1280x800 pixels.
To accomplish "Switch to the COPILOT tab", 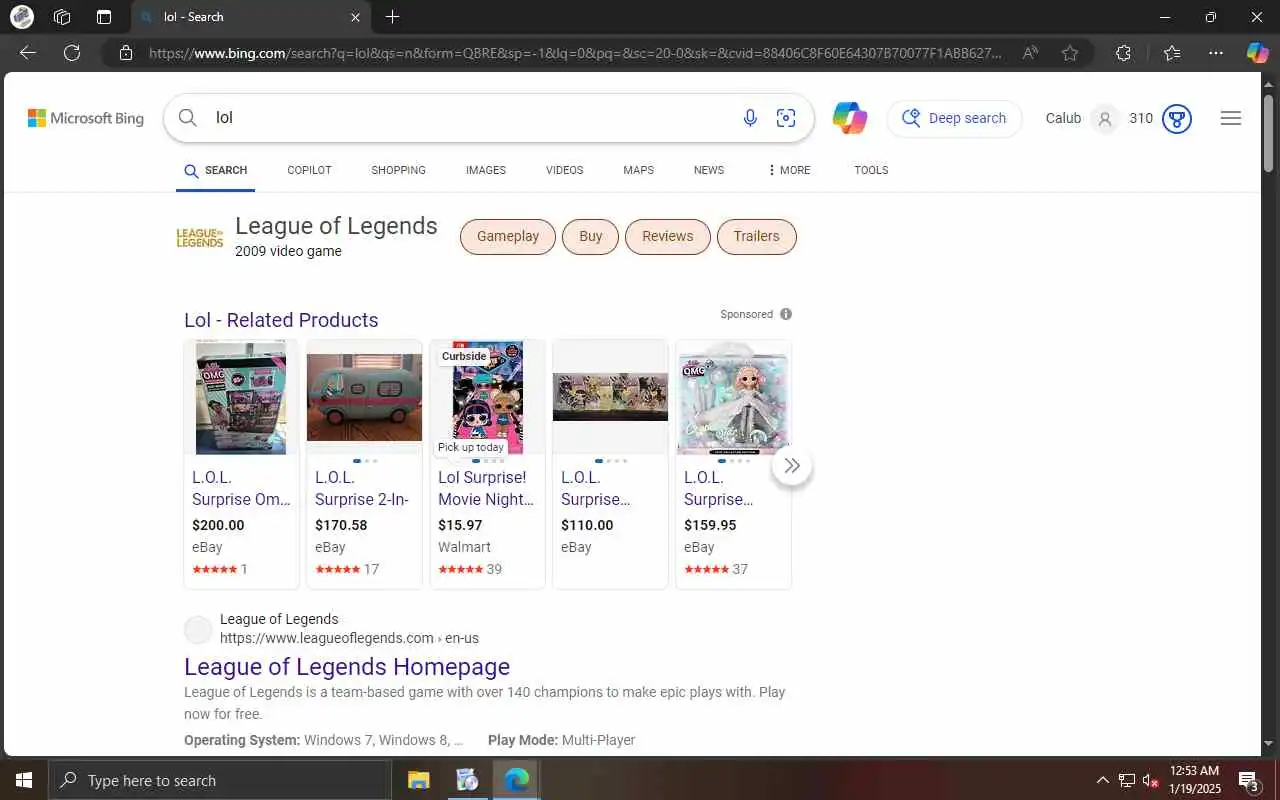I will point(309,170).
